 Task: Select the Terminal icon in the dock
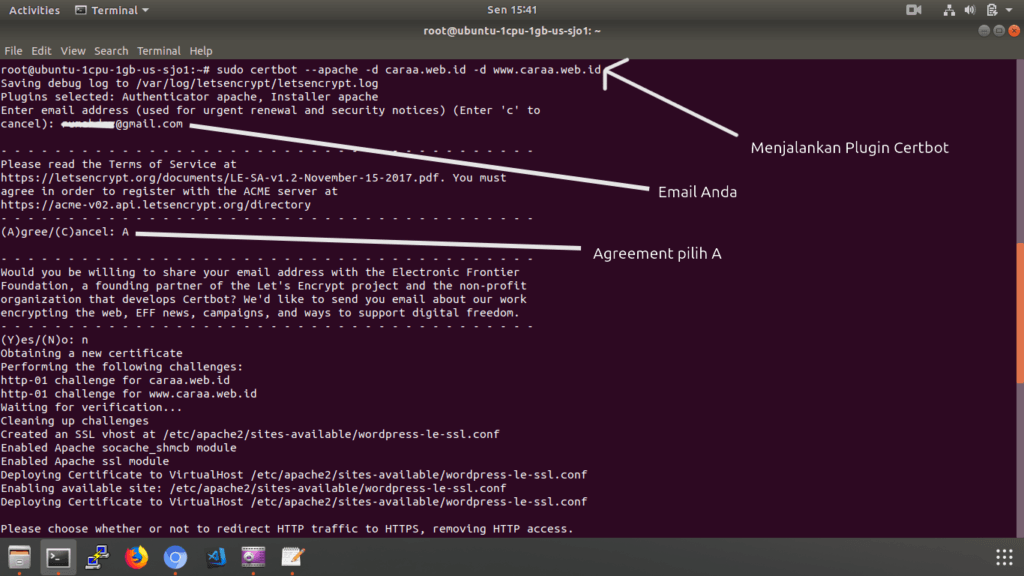coord(58,557)
